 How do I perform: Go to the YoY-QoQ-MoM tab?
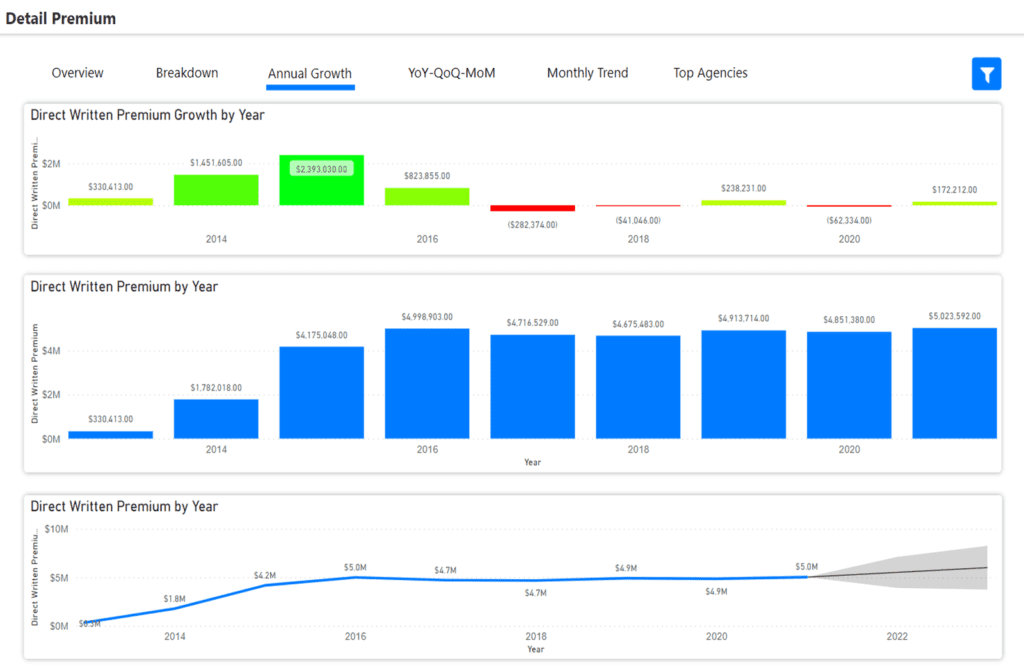(x=451, y=73)
